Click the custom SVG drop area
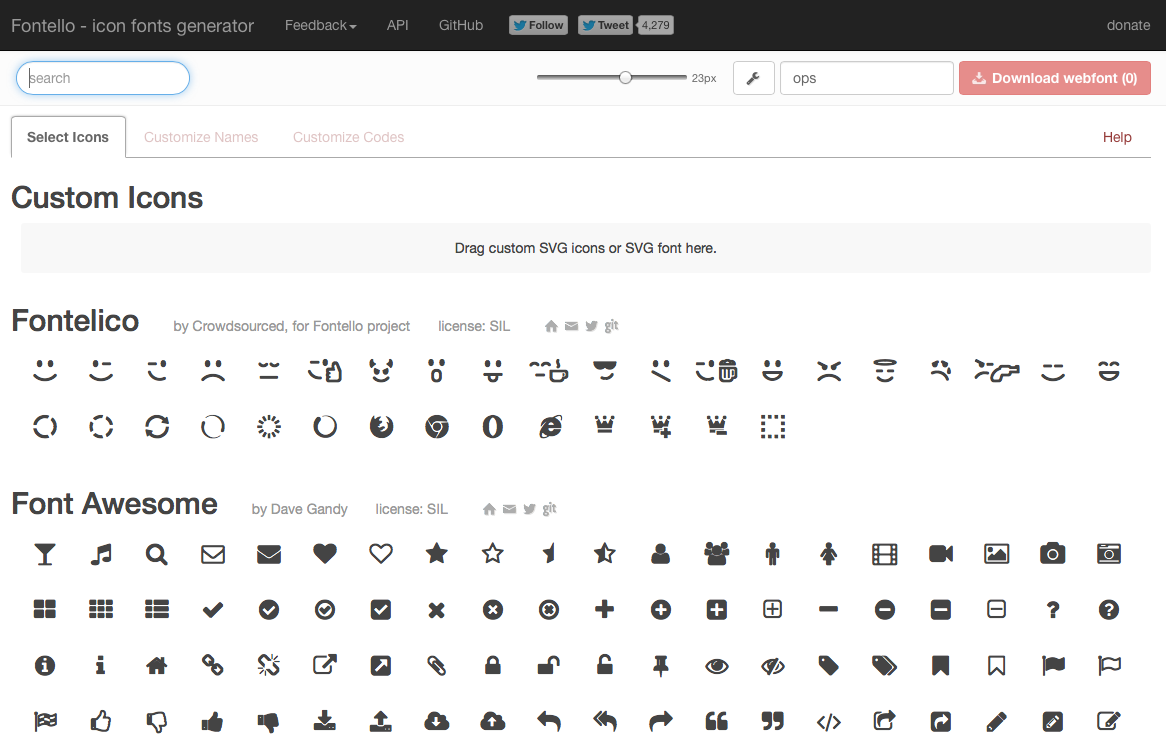 pos(585,248)
